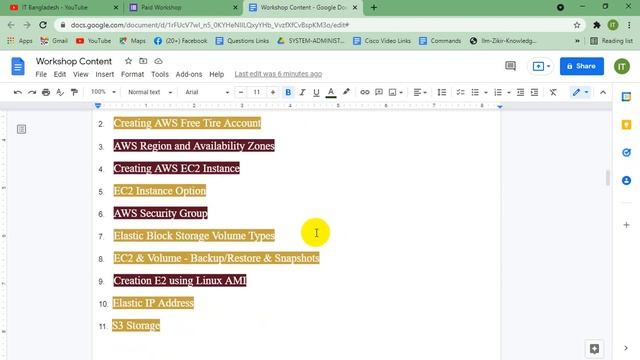This screenshot has width=640, height=360.
Task: Select the Paint format roller icon
Action: (x=74, y=92)
